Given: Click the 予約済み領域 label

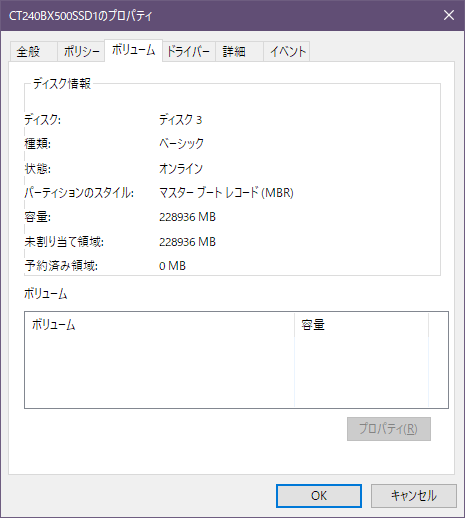Looking at the screenshot, I should tap(61, 266).
